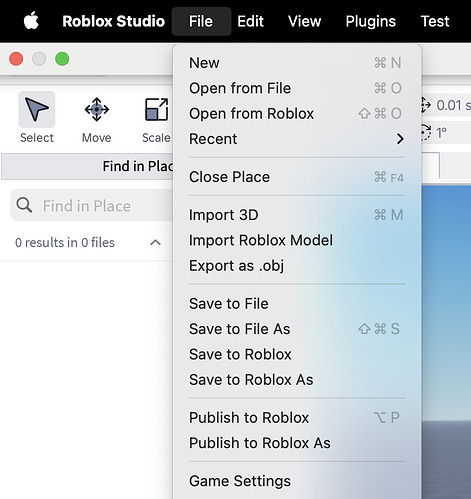This screenshot has width=471, height=499.
Task: Click Export as .obj
Action: 297,266
